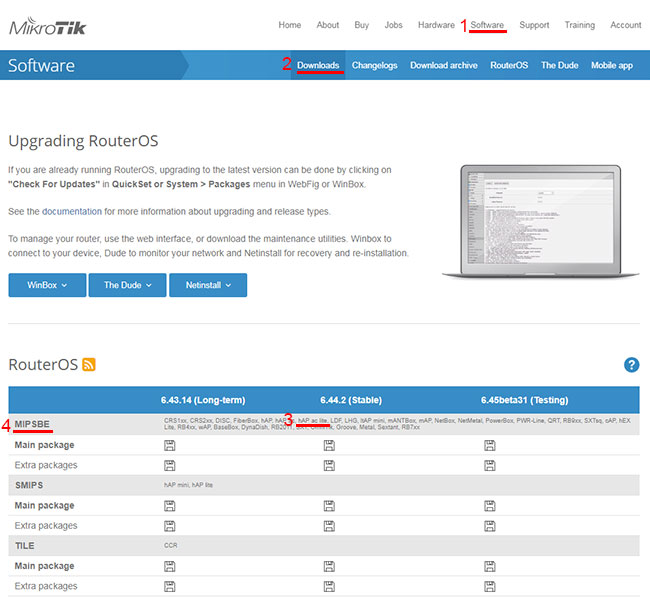Download SMIPS Extra packages Long-term version
The width and height of the screenshot is (650, 597).
coord(170,526)
